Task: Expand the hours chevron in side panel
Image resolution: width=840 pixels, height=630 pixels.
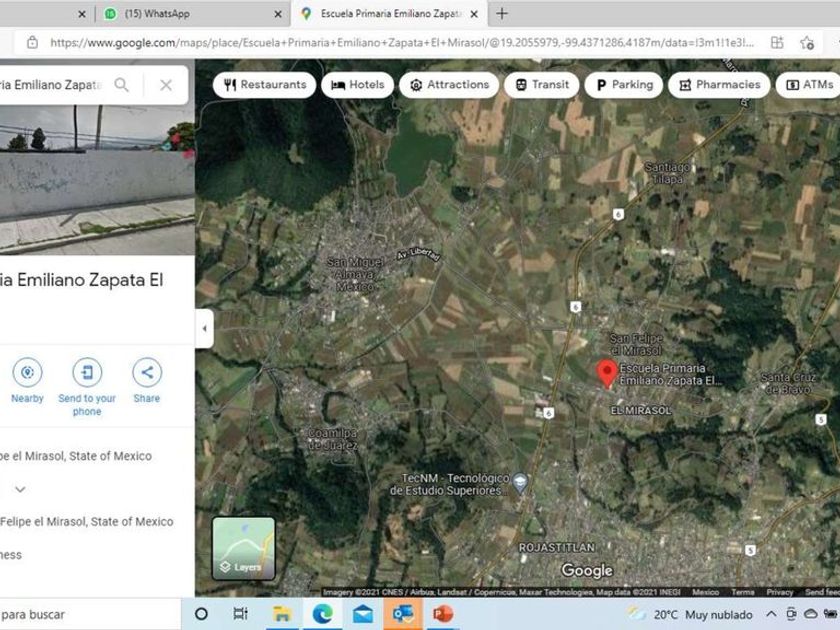Action: (20, 489)
